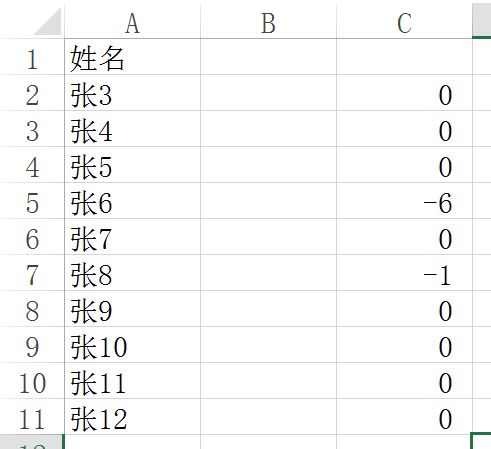Click the cell showing -6 in column C
Screen dimensions: 491x449
[404, 201]
